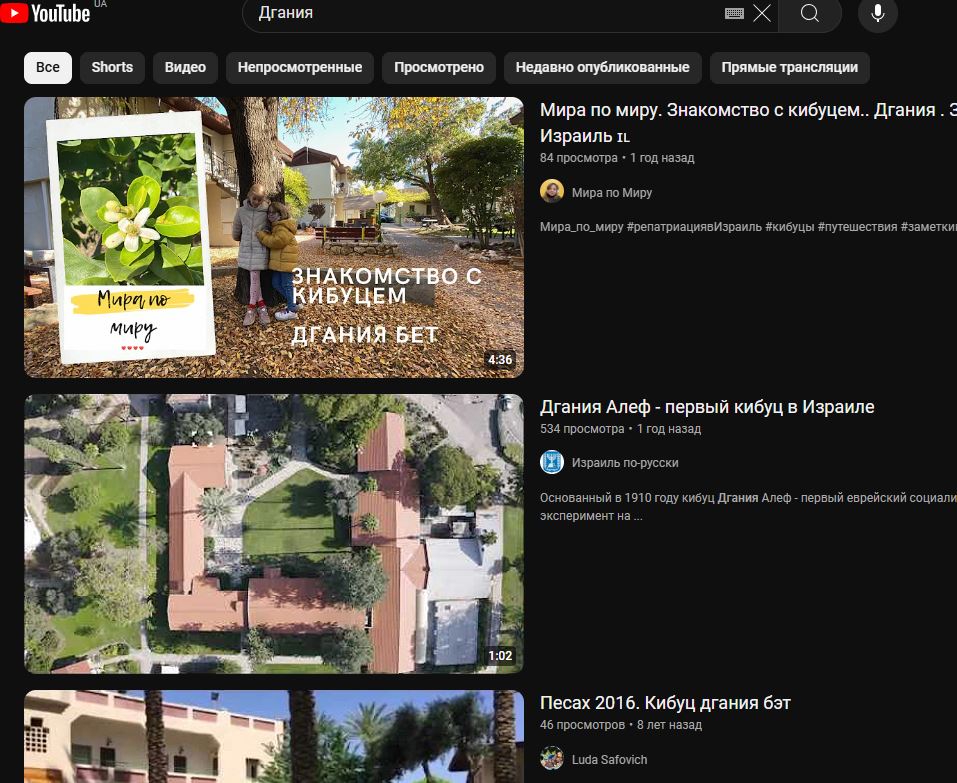Go to the YouTube home logo
Viewport: 957px width, 783px height.
click(x=46, y=12)
